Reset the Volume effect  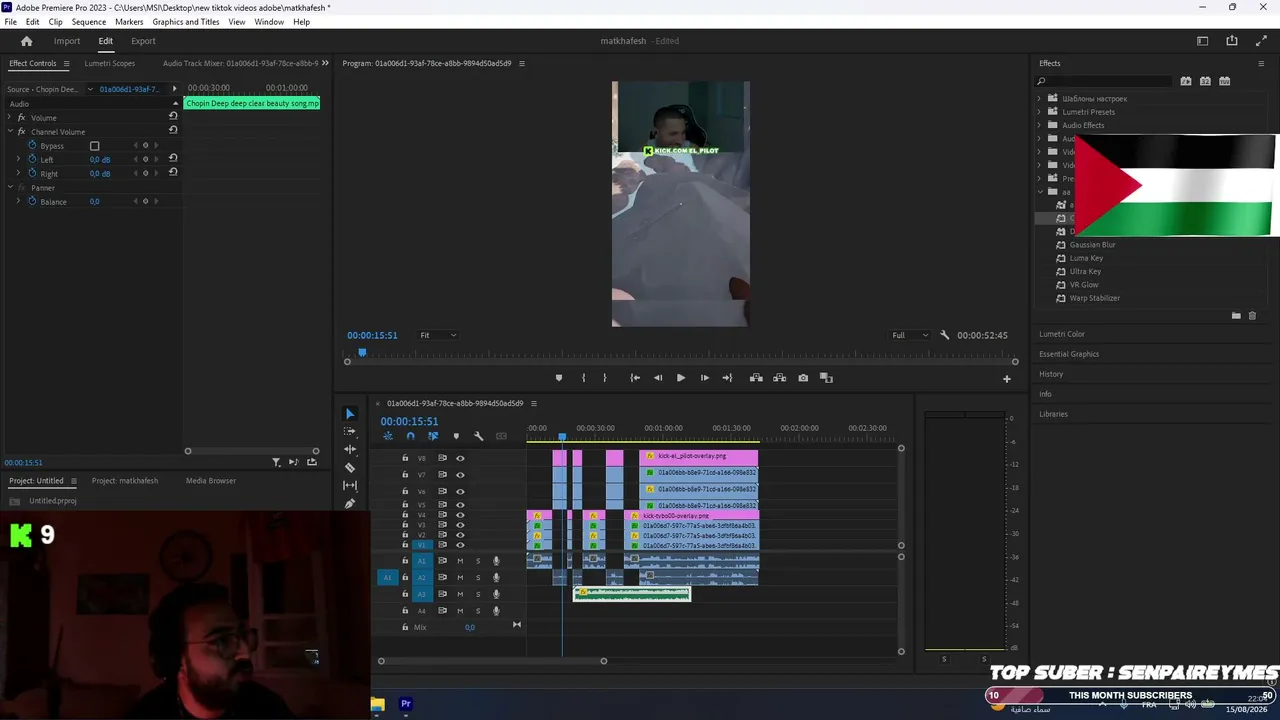pyautogui.click(x=173, y=116)
